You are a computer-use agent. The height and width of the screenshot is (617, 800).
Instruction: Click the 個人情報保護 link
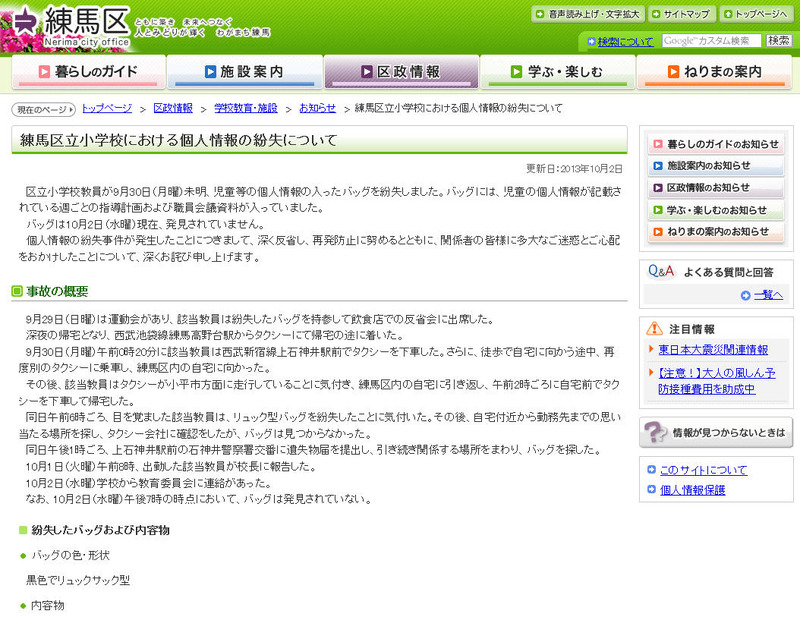pos(692,490)
